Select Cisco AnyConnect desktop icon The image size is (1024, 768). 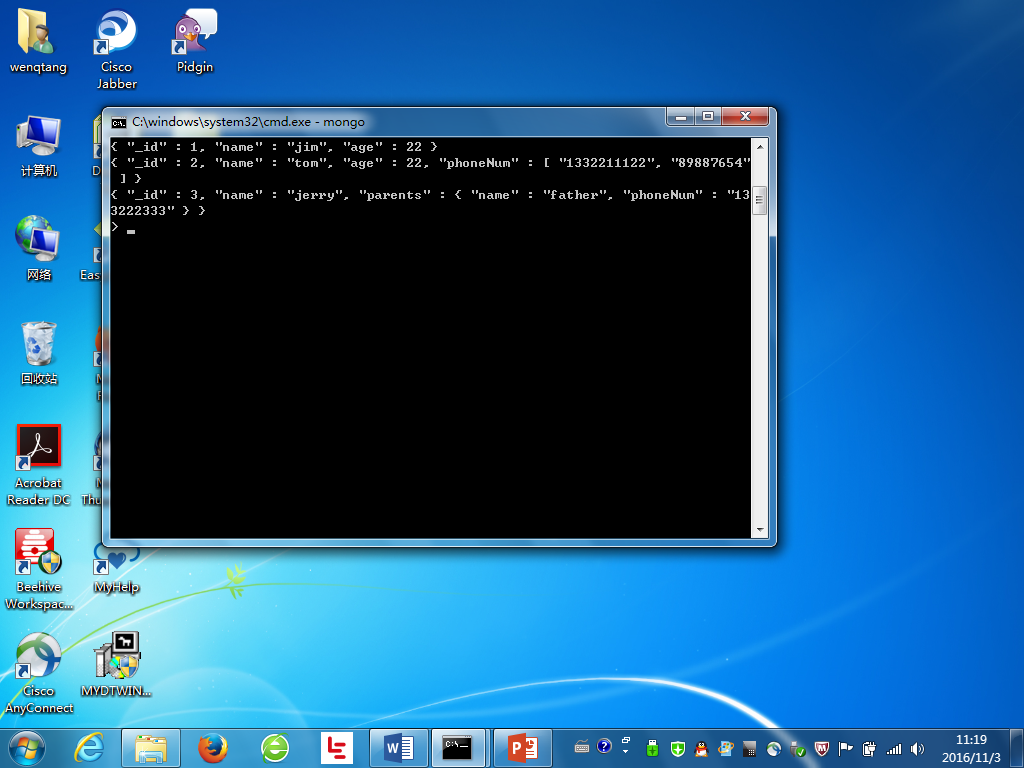click(x=39, y=673)
